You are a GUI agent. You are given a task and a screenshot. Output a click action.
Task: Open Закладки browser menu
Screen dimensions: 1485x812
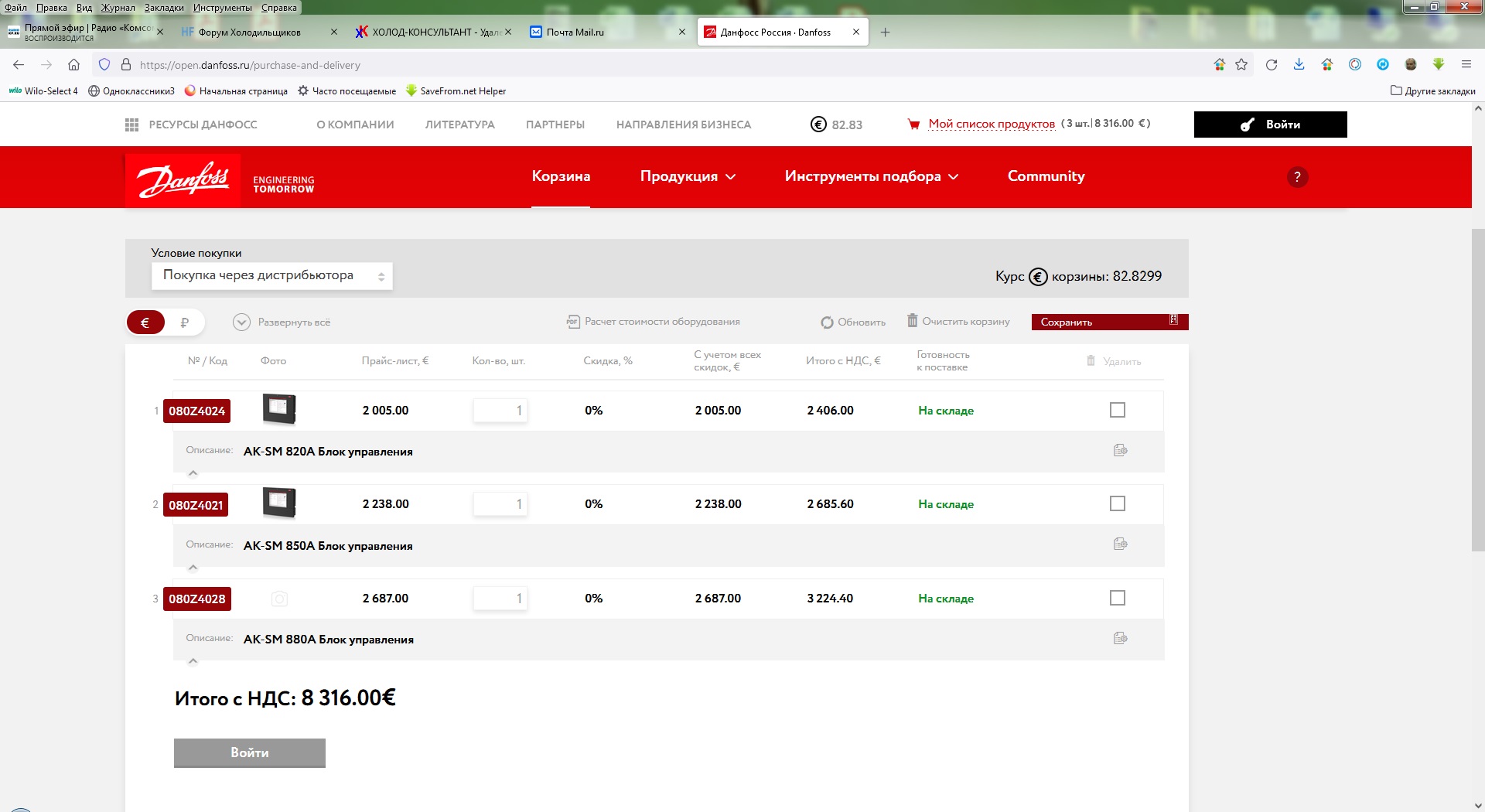point(164,8)
